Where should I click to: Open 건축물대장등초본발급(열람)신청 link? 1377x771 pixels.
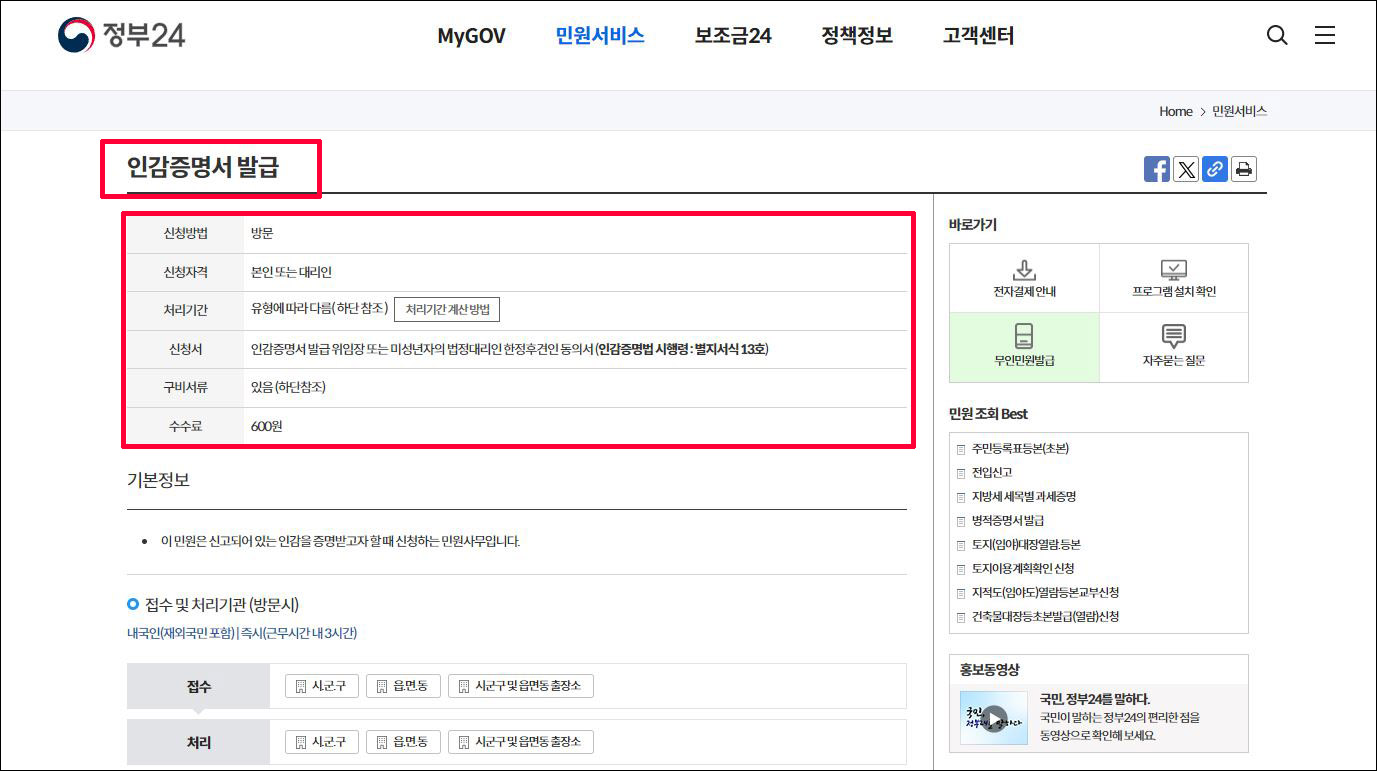tap(1045, 616)
